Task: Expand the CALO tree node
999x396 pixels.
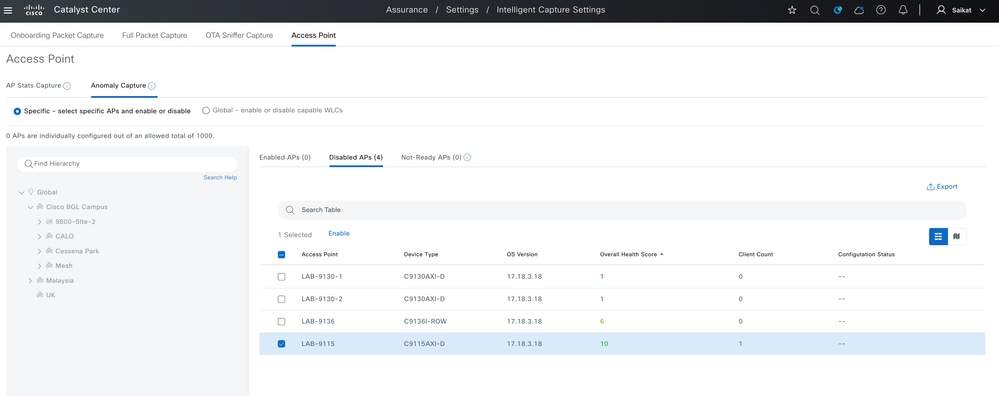Action: (40, 236)
